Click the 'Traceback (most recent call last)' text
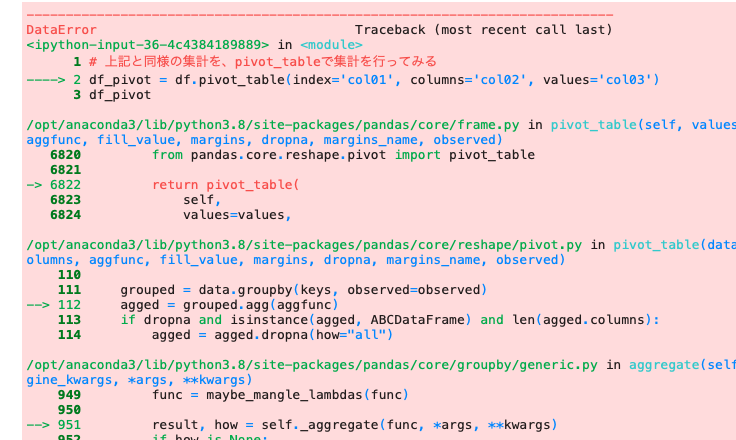Viewport: 736px width, 440px height. (483, 30)
